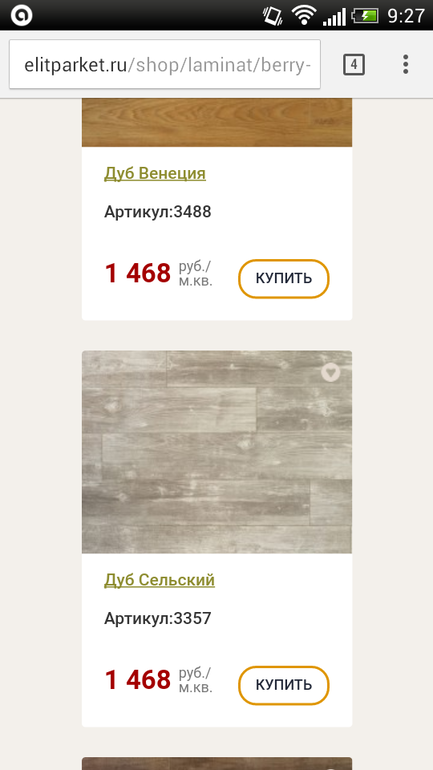Viewport: 433px width, 770px height.
Task: Add Дуб Сельский to favorites with heart icon
Action: [x=330, y=373]
